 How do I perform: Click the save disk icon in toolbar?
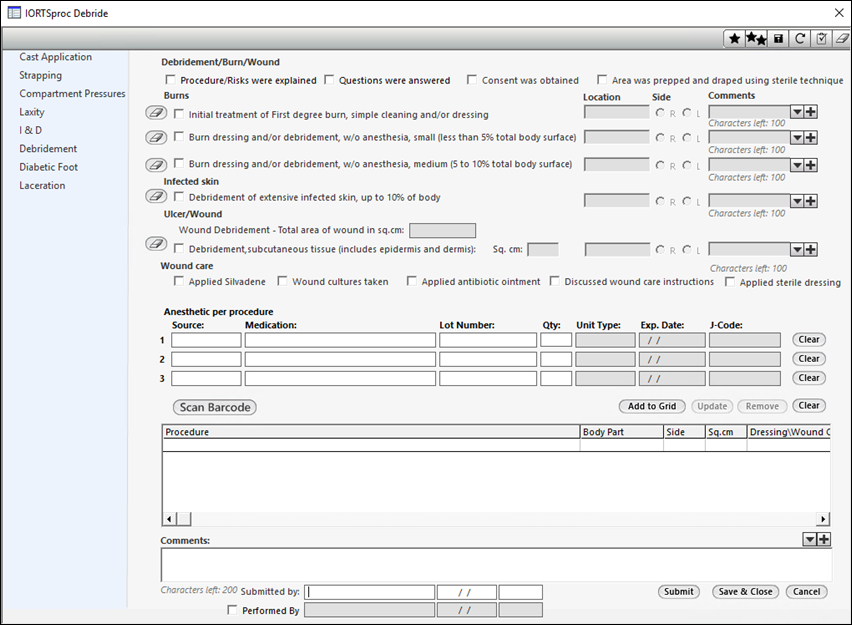pos(778,39)
